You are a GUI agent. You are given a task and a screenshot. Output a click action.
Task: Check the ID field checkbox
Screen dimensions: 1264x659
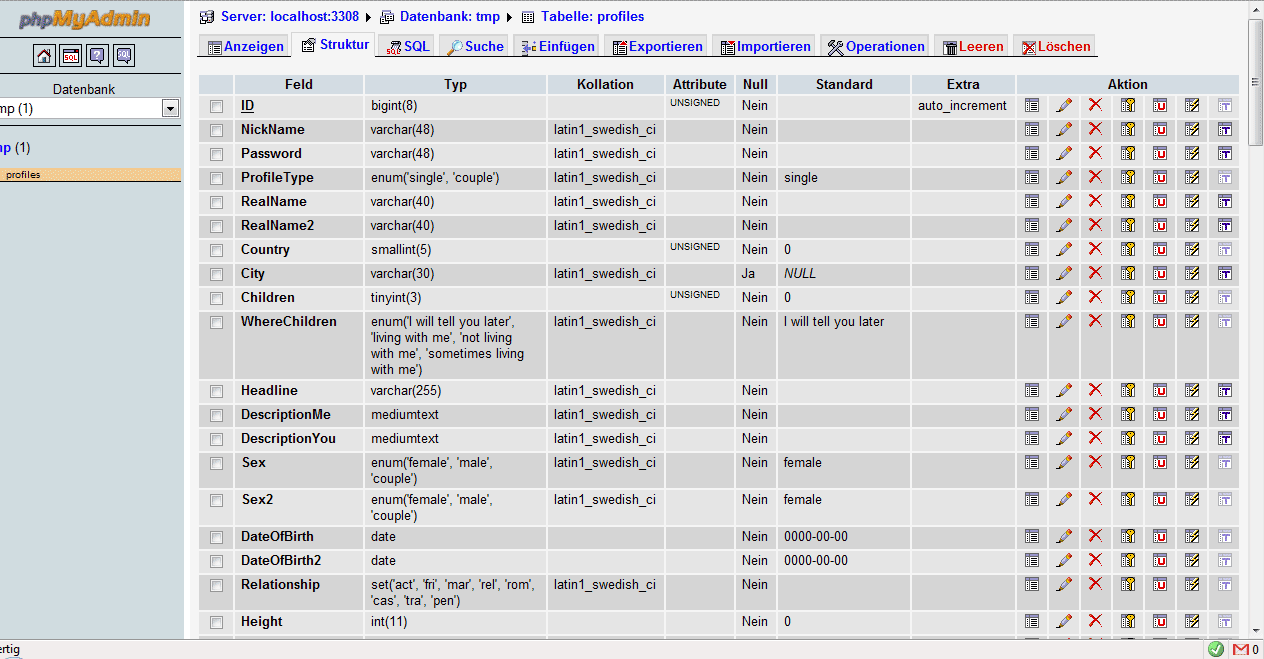tap(216, 106)
